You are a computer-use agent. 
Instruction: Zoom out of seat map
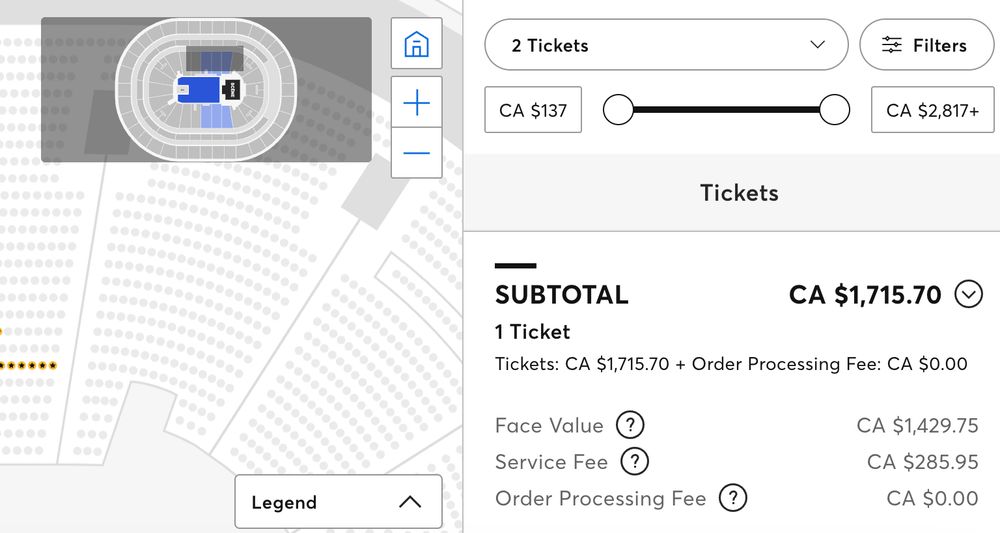[416, 153]
